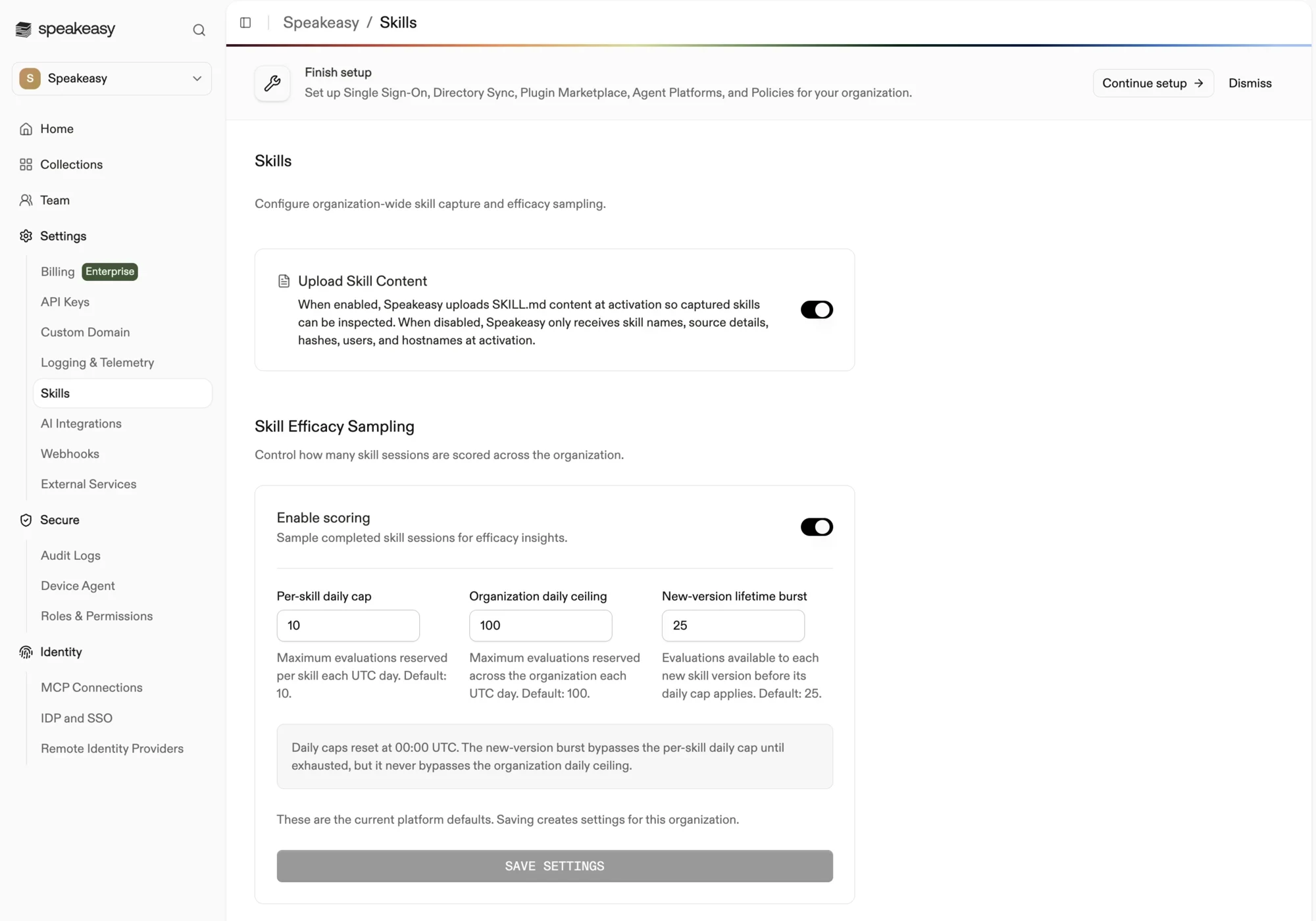
Task: Navigate to API Keys
Action: coord(65,302)
